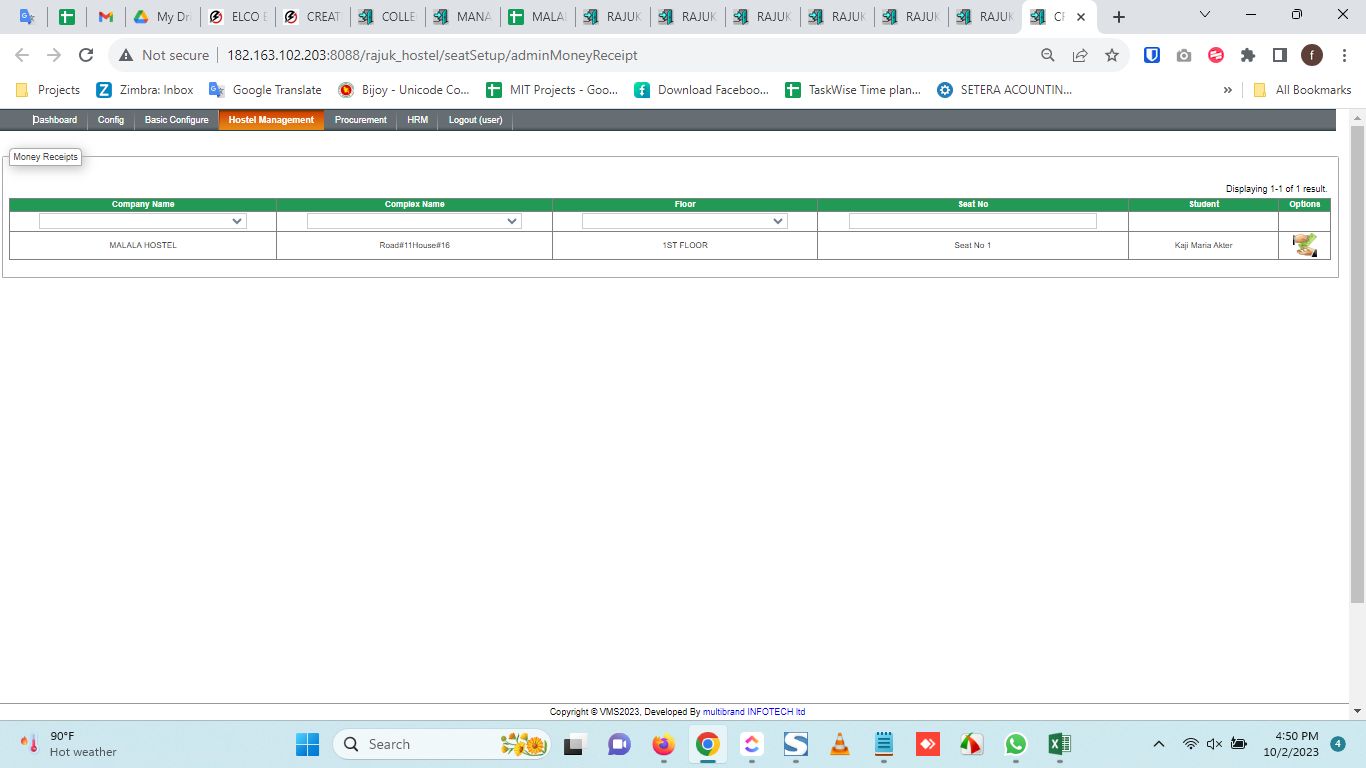This screenshot has height=768, width=1366.
Task: Launch Firefox from the taskbar
Action: click(x=664, y=744)
